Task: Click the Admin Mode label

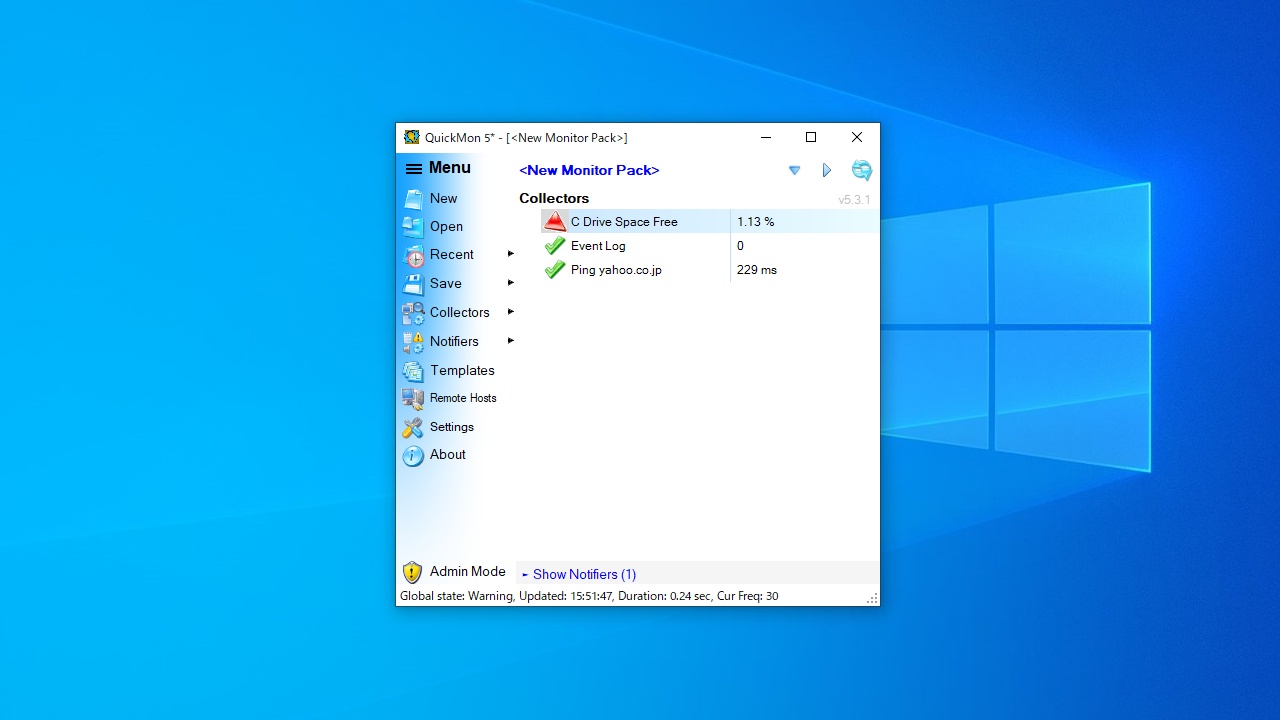Action: coord(467,572)
